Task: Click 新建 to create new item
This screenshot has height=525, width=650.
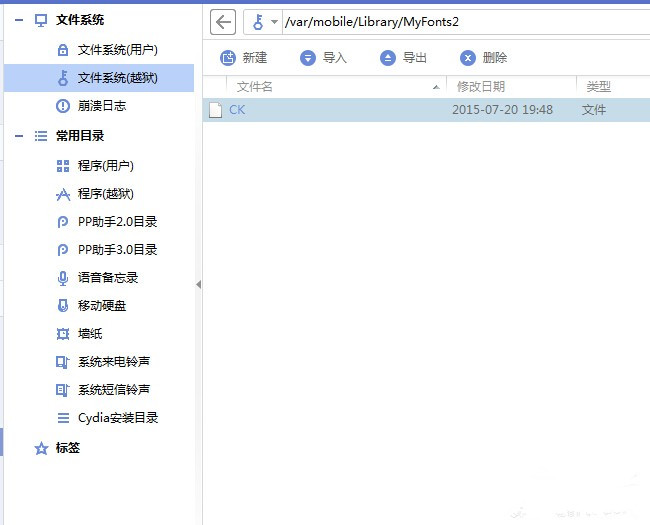Action: click(244, 58)
